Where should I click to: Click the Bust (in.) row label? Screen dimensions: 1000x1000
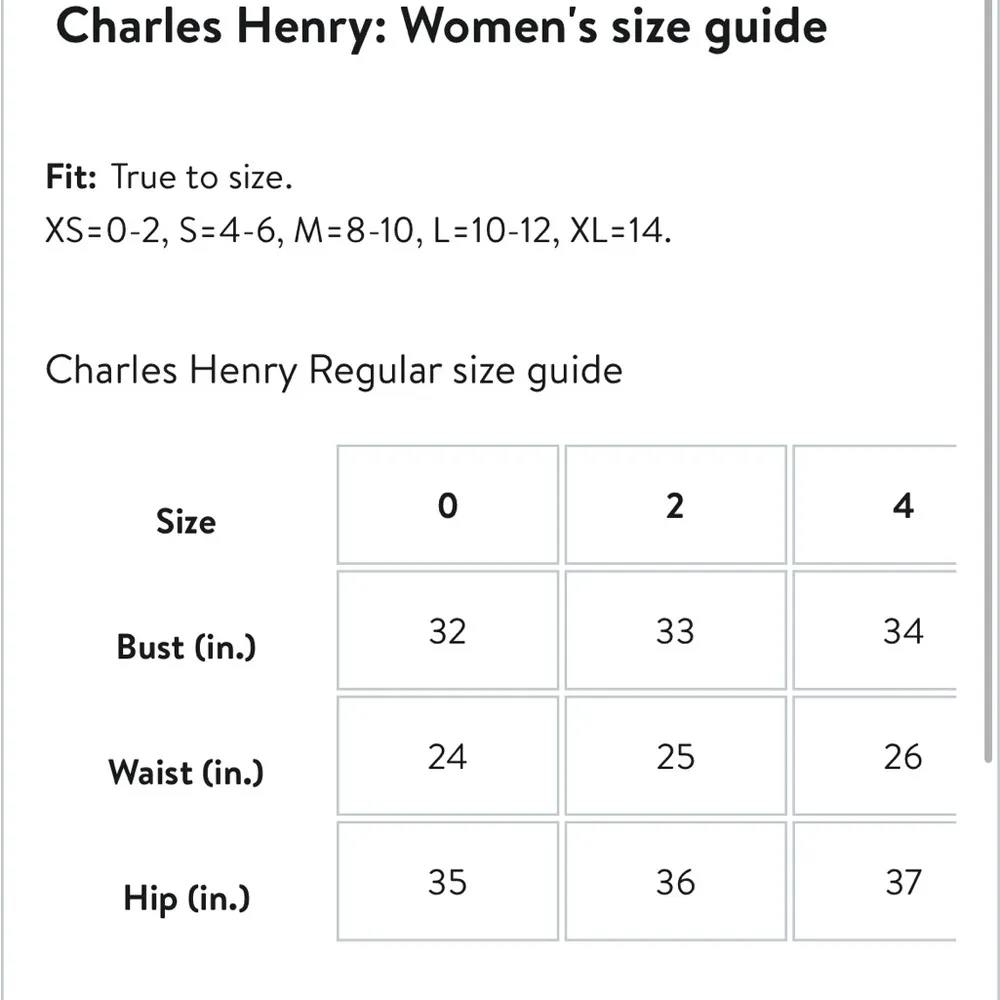click(x=186, y=646)
